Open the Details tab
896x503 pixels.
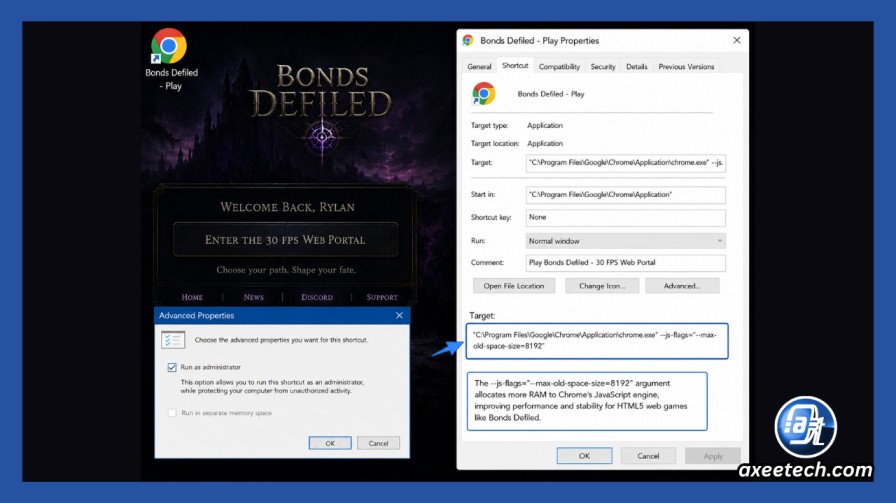pyautogui.click(x=637, y=66)
